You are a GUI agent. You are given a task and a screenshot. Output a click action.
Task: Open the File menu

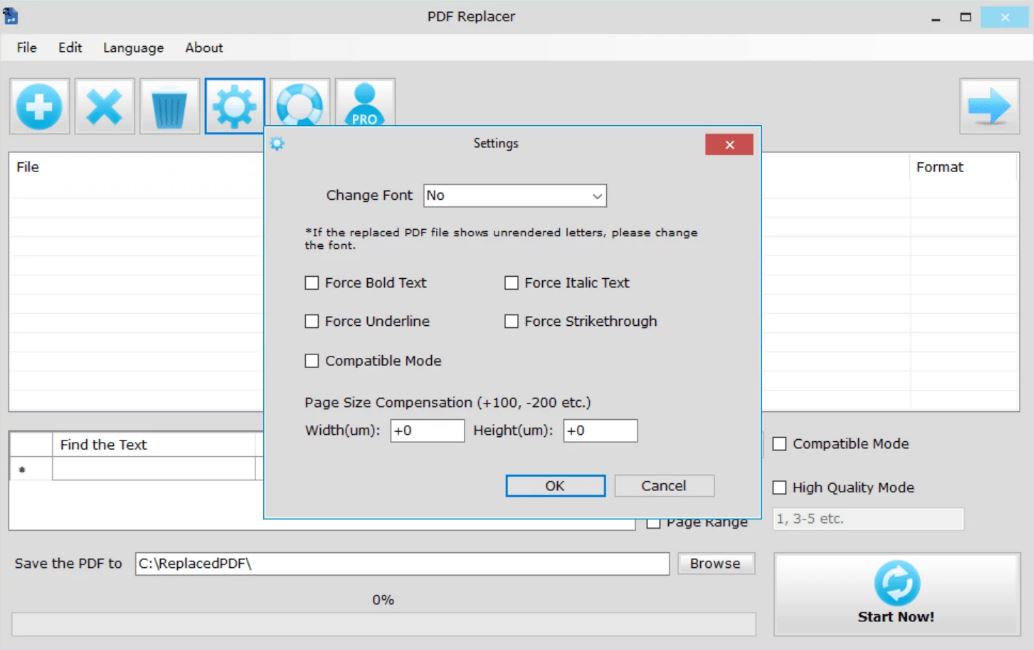(x=27, y=47)
